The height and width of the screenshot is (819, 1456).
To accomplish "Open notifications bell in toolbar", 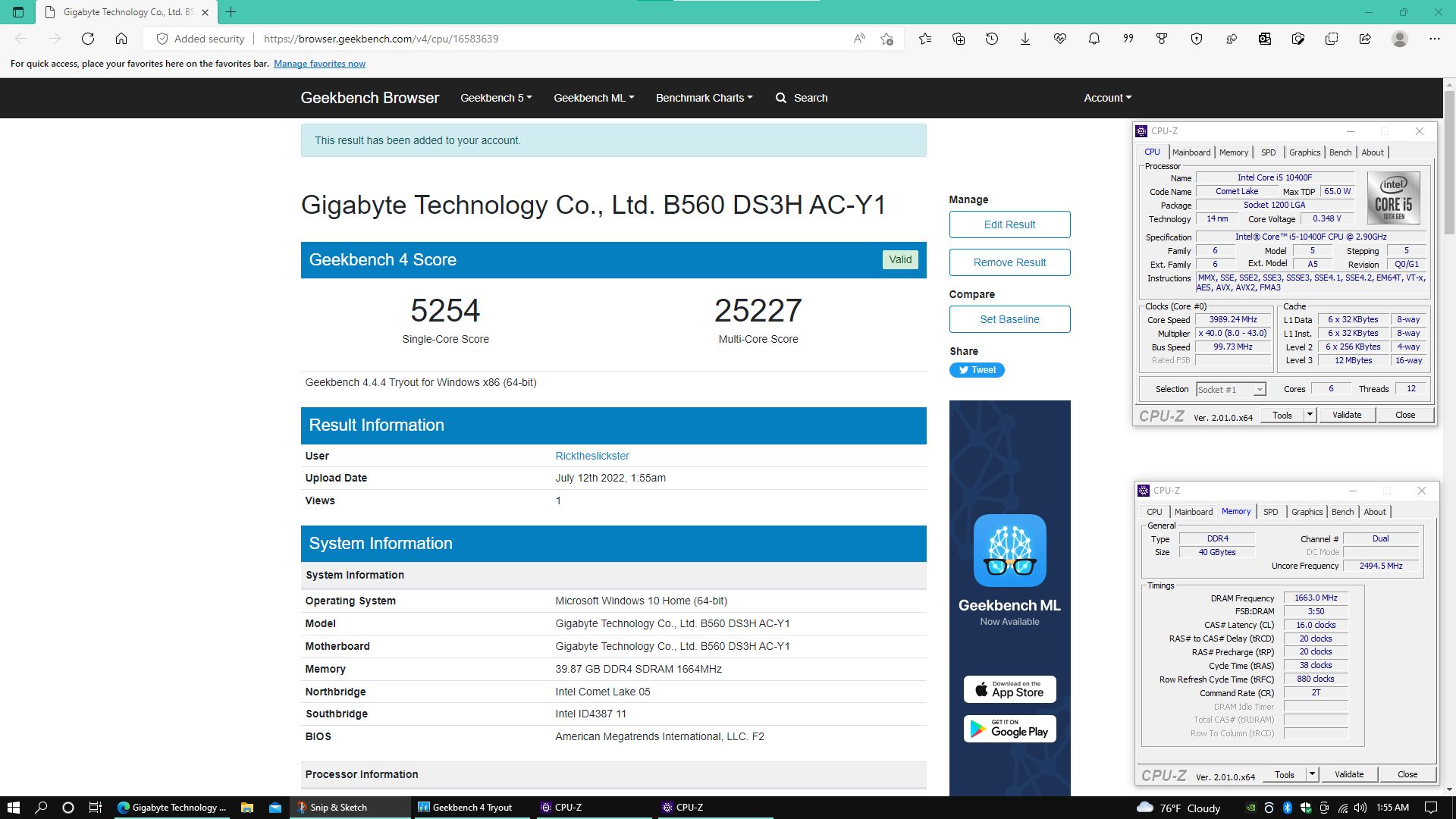I will 1094,39.
